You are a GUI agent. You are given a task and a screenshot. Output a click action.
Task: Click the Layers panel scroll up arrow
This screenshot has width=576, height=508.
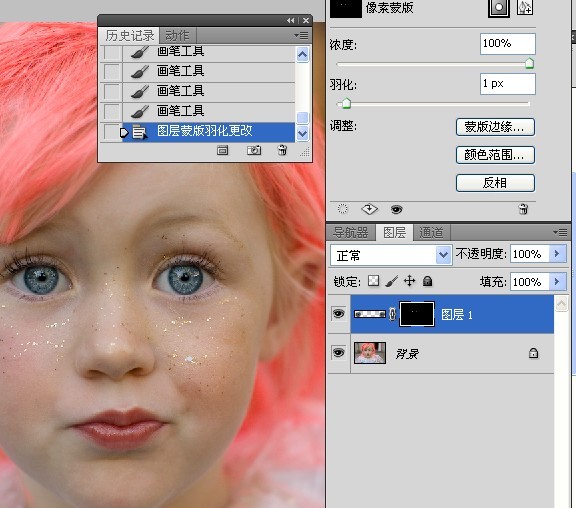[561, 304]
